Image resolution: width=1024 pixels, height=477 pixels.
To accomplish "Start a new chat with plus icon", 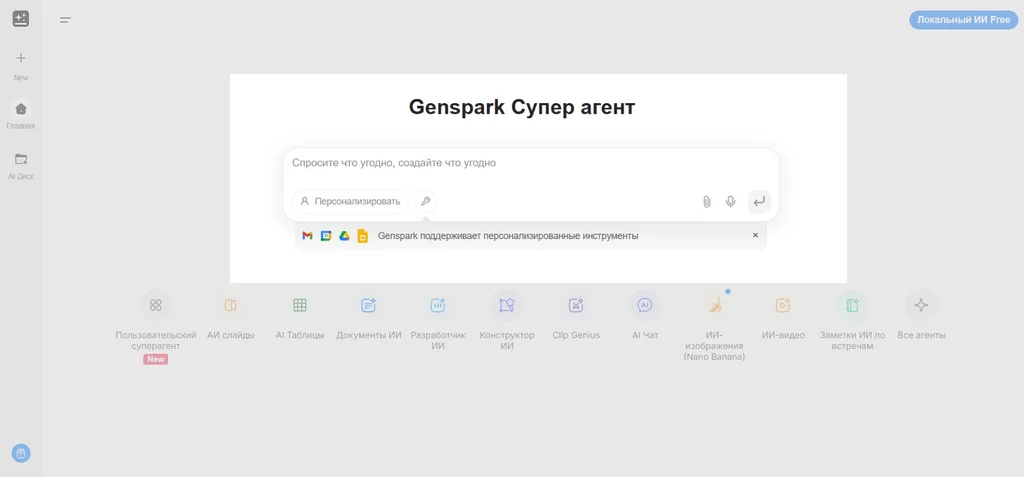I will click(x=21, y=59).
